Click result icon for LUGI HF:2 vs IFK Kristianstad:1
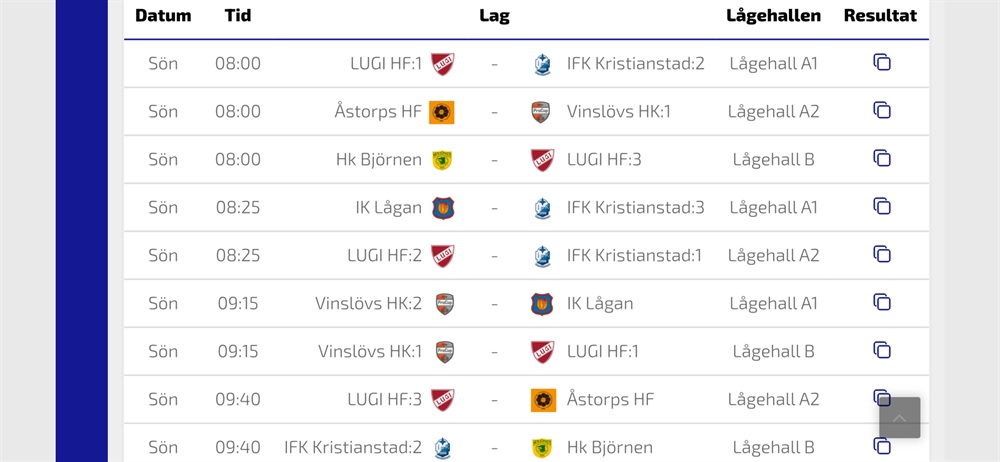 (881, 255)
